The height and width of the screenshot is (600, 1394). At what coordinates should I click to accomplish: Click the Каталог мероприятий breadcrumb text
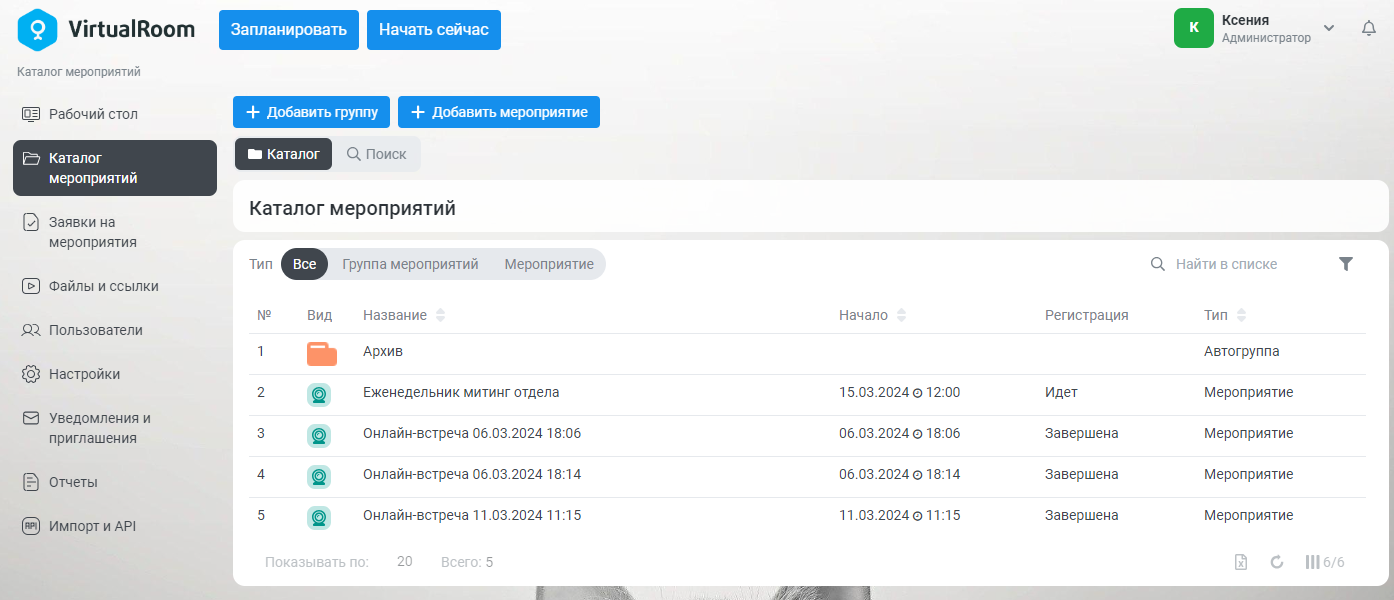[79, 72]
